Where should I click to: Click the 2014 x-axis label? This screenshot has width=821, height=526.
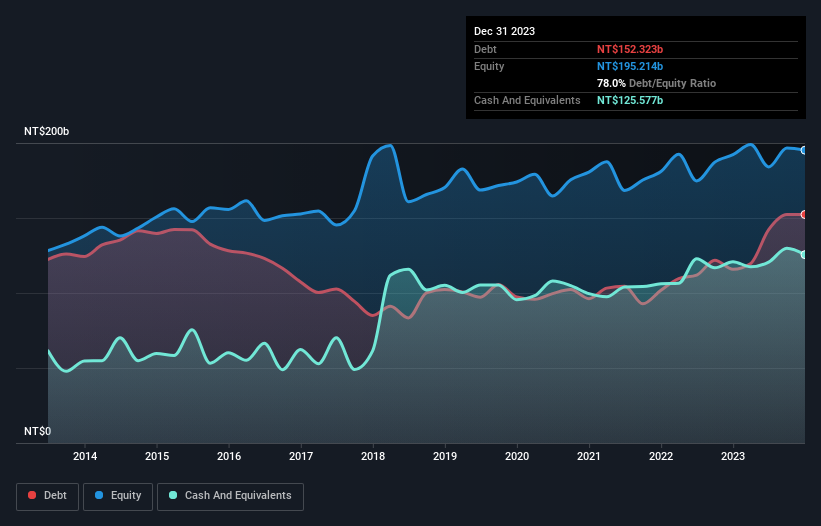(85, 456)
